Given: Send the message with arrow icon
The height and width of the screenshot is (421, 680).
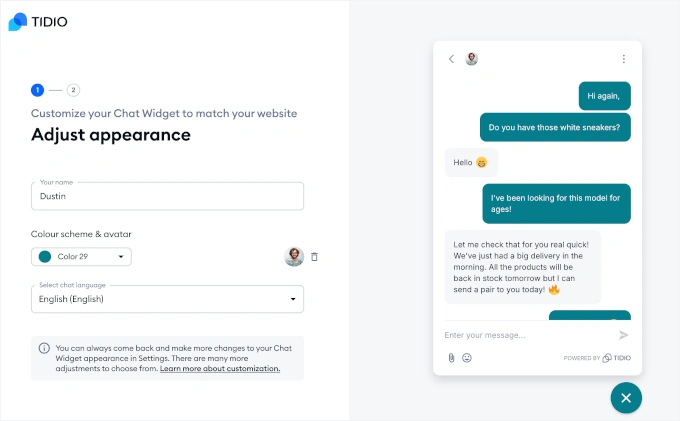Looking at the screenshot, I should point(623,335).
